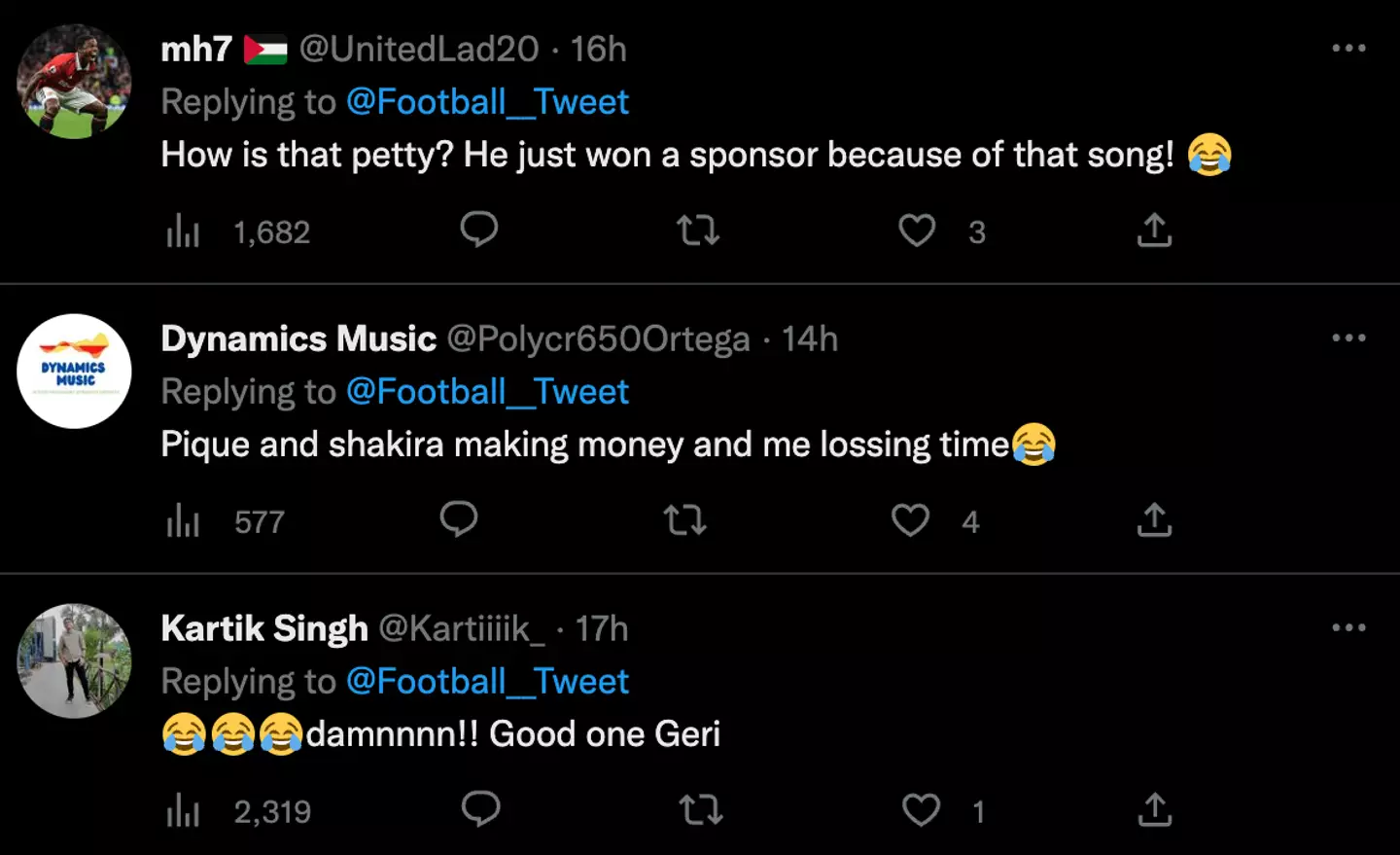
Task: Click Kartik Singh's display name
Action: point(263,628)
